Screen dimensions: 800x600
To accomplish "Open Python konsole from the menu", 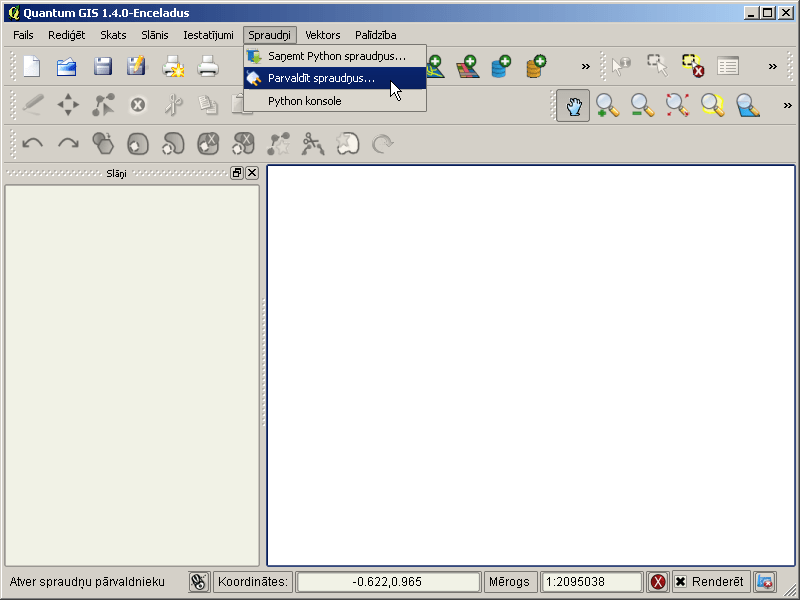I will (335, 101).
